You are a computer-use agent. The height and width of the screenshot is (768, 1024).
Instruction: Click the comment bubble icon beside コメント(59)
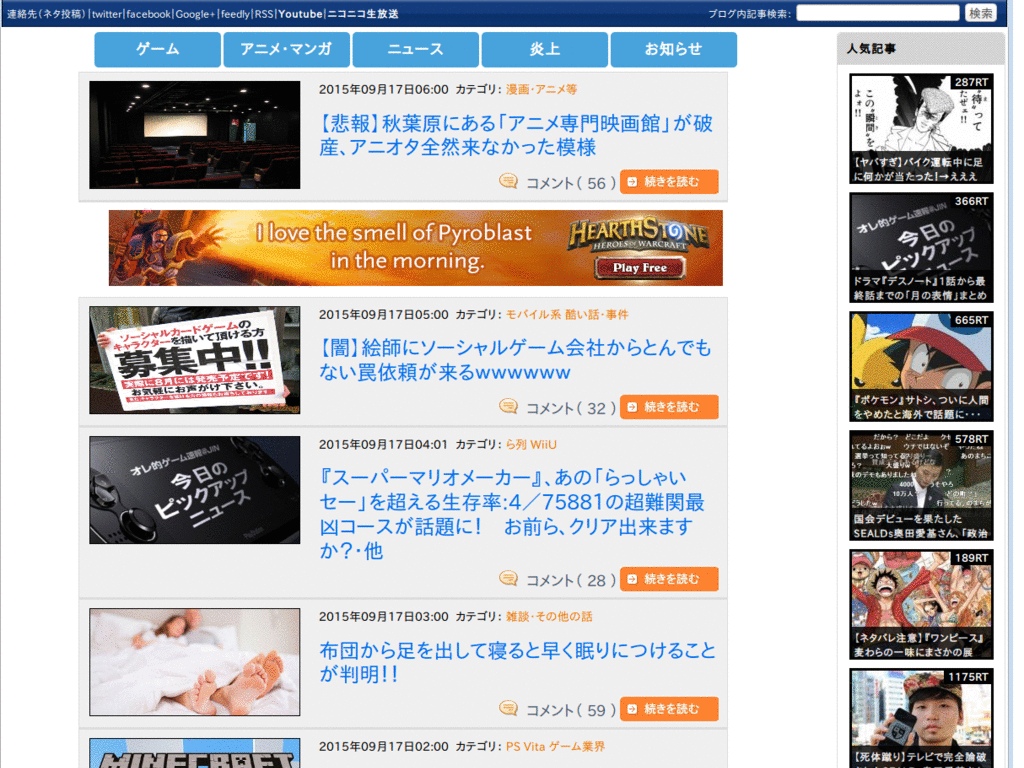(x=508, y=708)
